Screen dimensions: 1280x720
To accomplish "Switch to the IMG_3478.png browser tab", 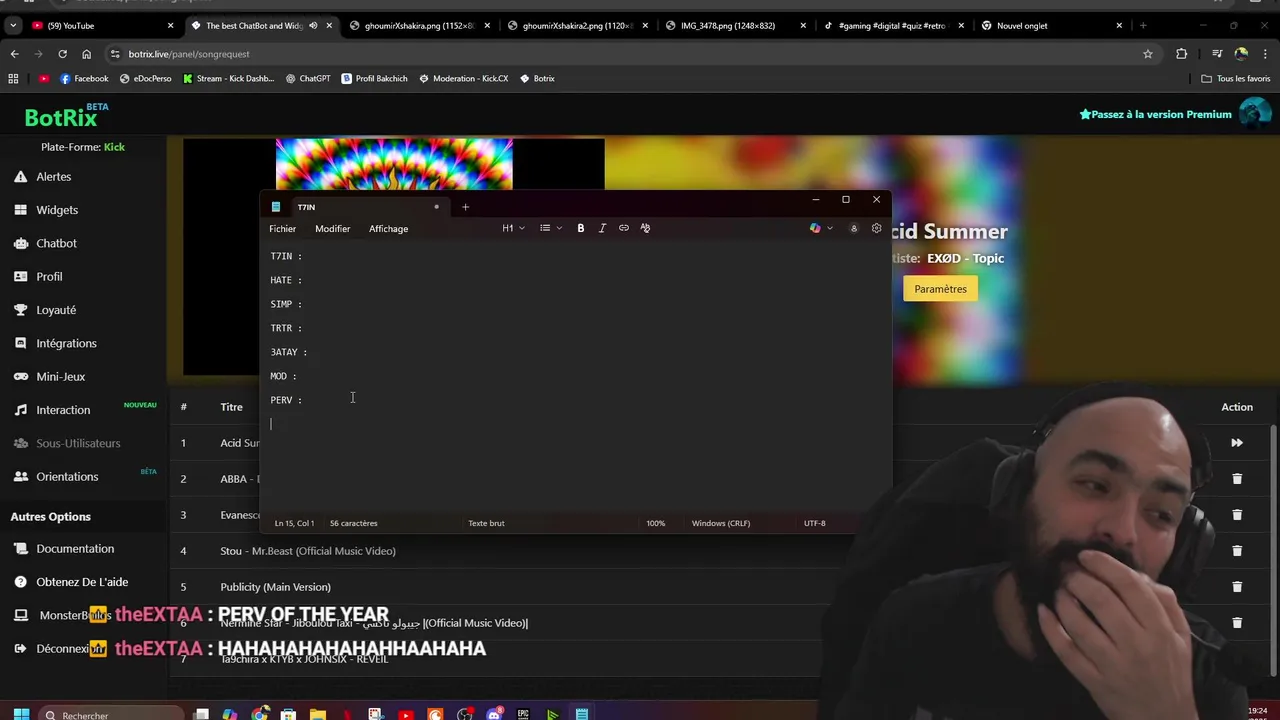I will (735, 25).
